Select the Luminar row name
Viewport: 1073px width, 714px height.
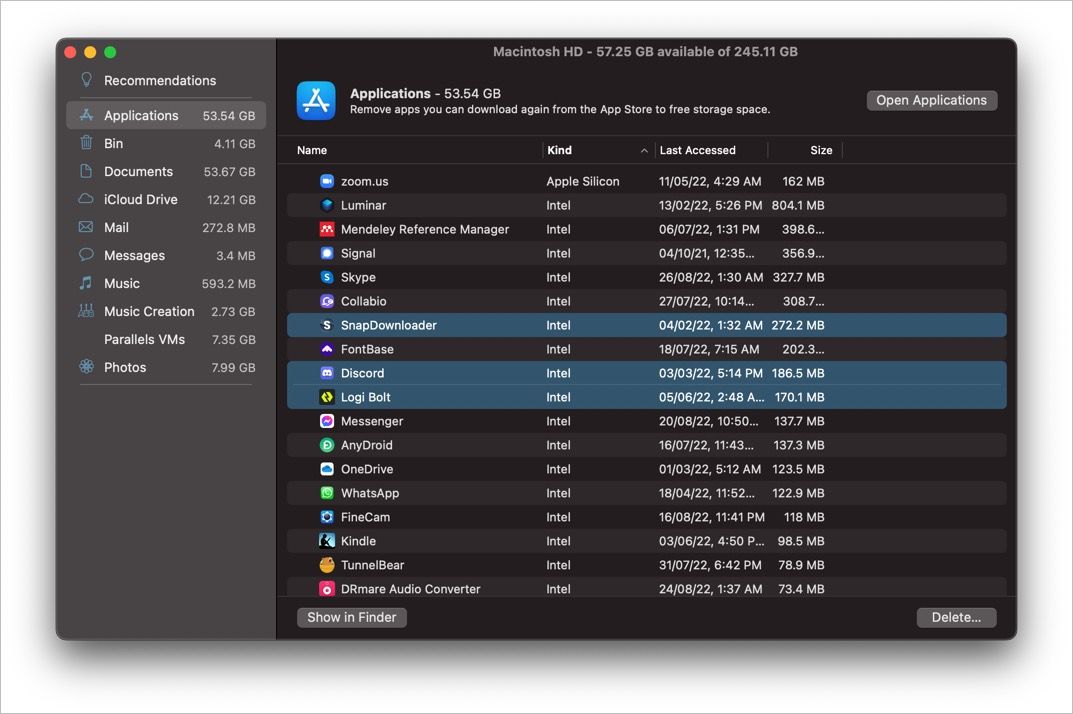[363, 205]
